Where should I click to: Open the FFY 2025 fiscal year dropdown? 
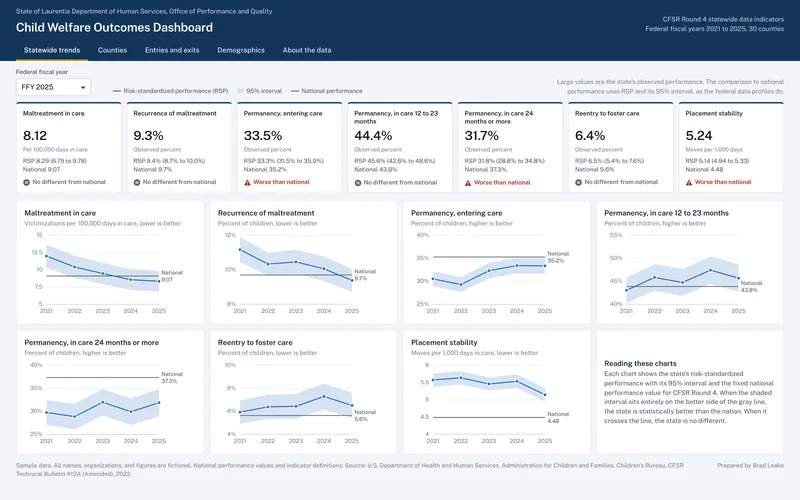click(53, 87)
